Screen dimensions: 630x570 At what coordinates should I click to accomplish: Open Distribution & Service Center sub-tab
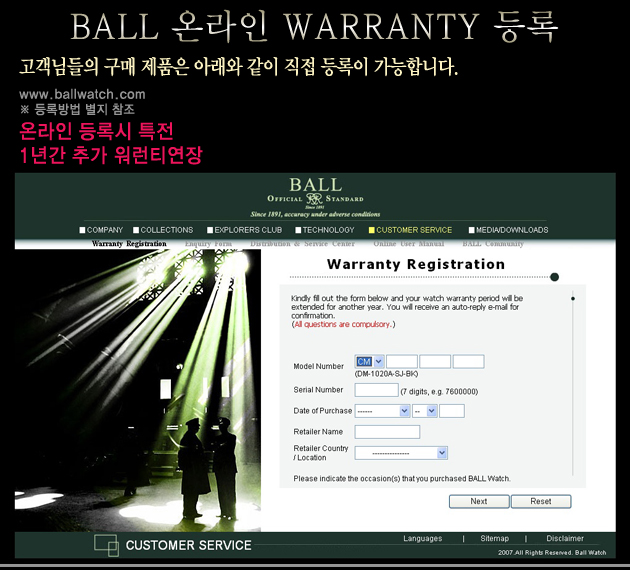point(303,243)
